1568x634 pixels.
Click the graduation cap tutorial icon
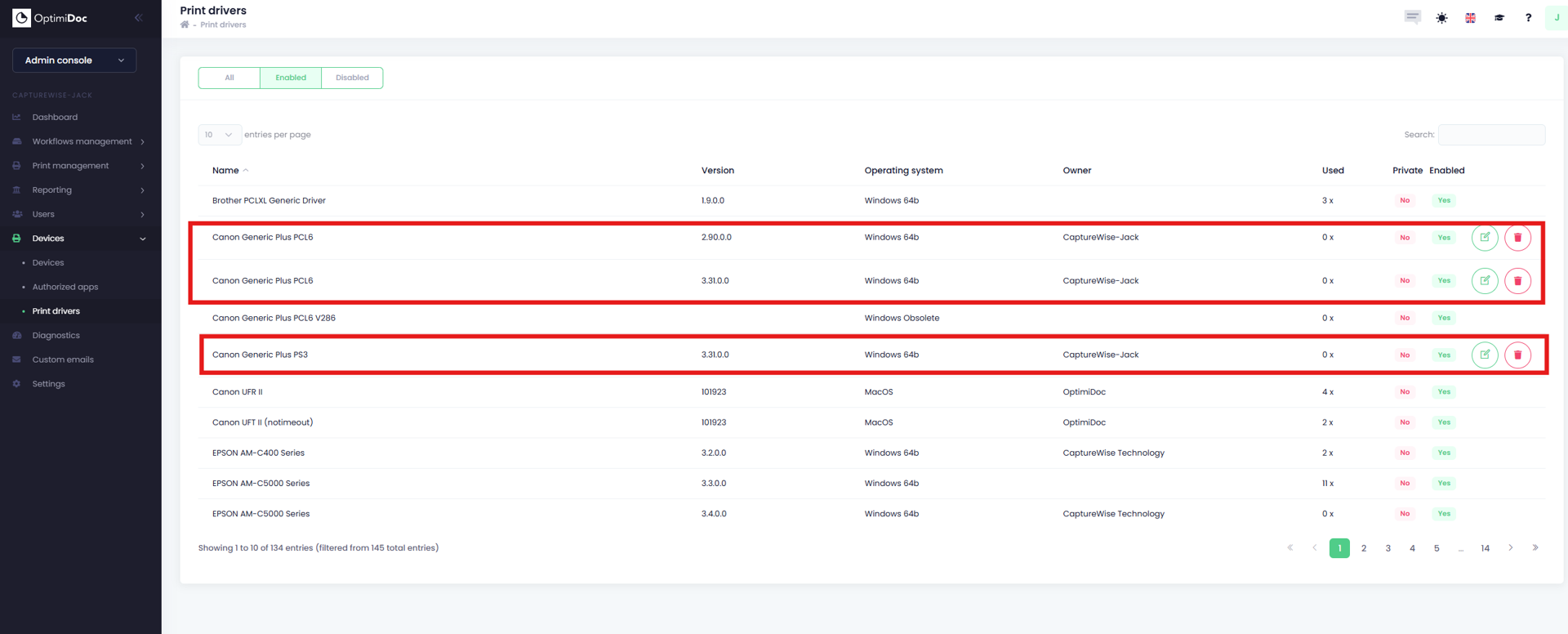1499,18
